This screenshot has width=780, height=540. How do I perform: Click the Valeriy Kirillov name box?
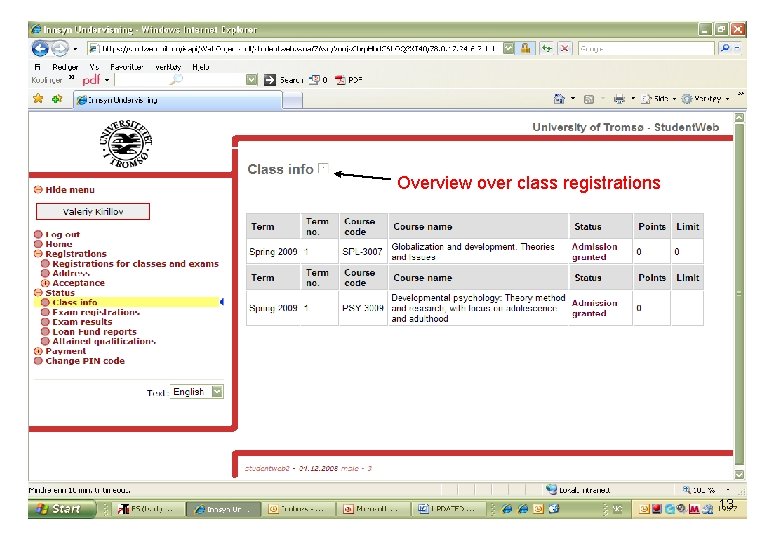coord(93,211)
